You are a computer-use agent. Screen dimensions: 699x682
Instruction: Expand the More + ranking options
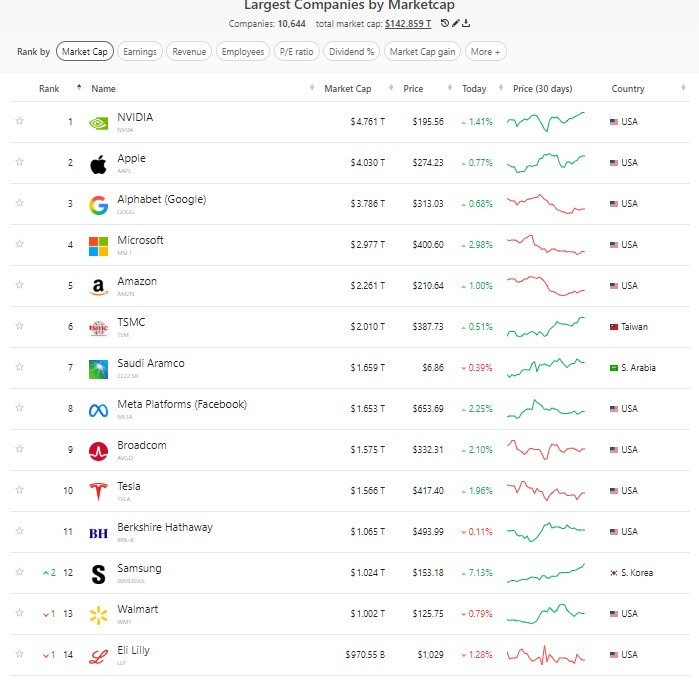click(x=486, y=52)
